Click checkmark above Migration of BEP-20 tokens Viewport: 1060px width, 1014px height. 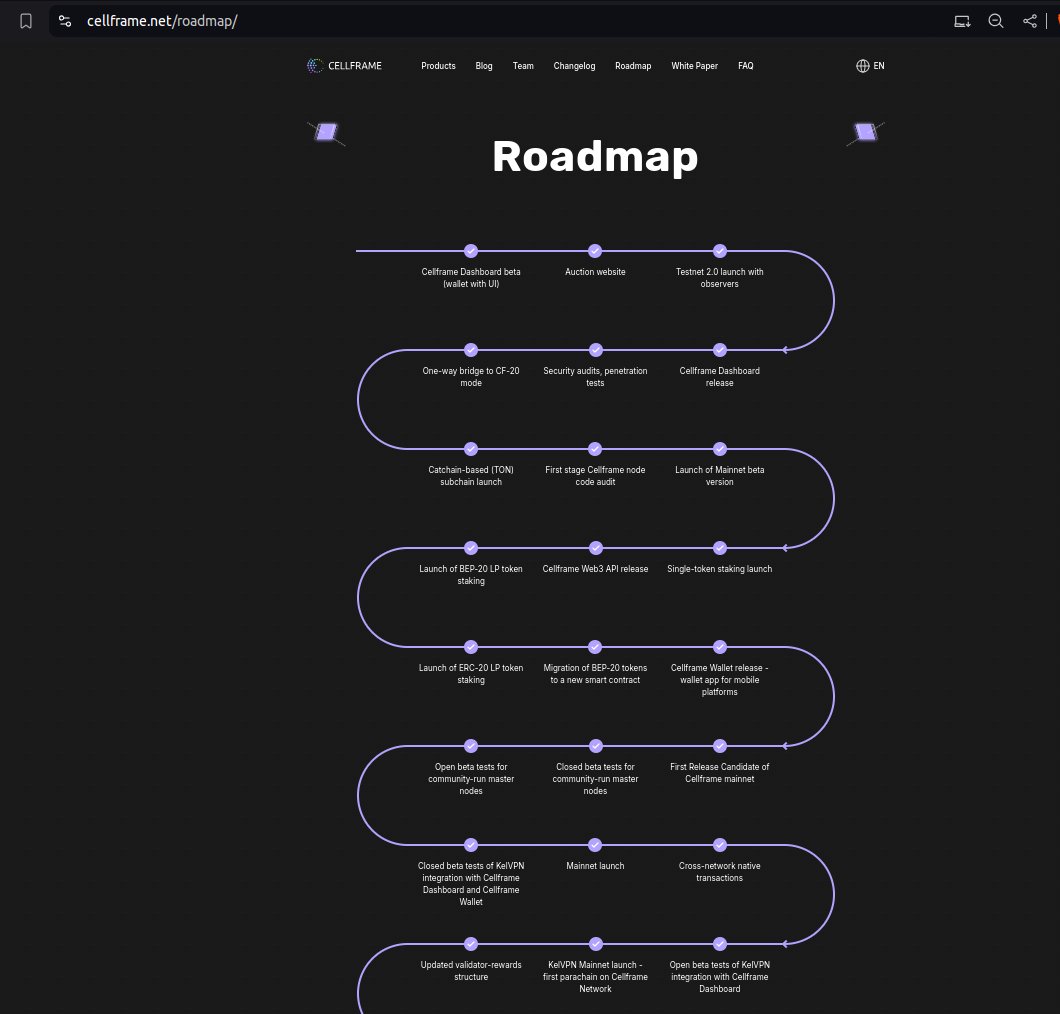click(595, 647)
